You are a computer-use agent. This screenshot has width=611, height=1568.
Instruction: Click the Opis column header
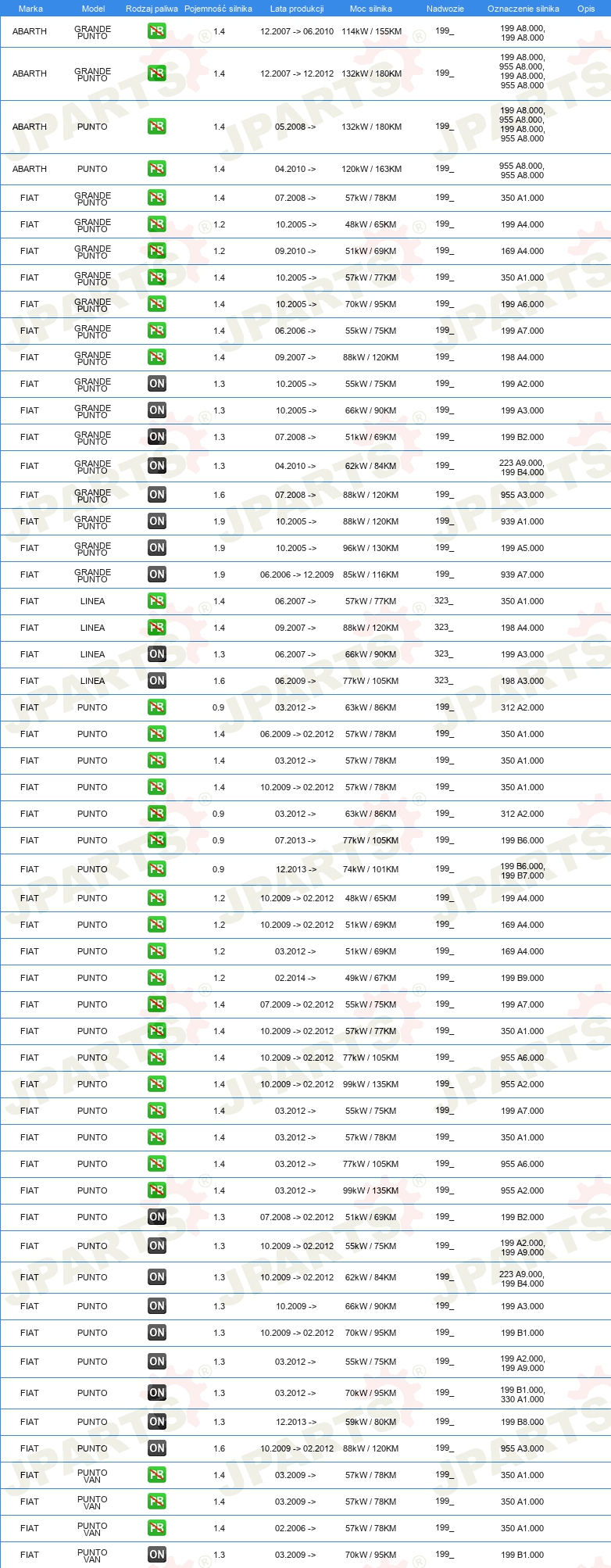tap(586, 9)
